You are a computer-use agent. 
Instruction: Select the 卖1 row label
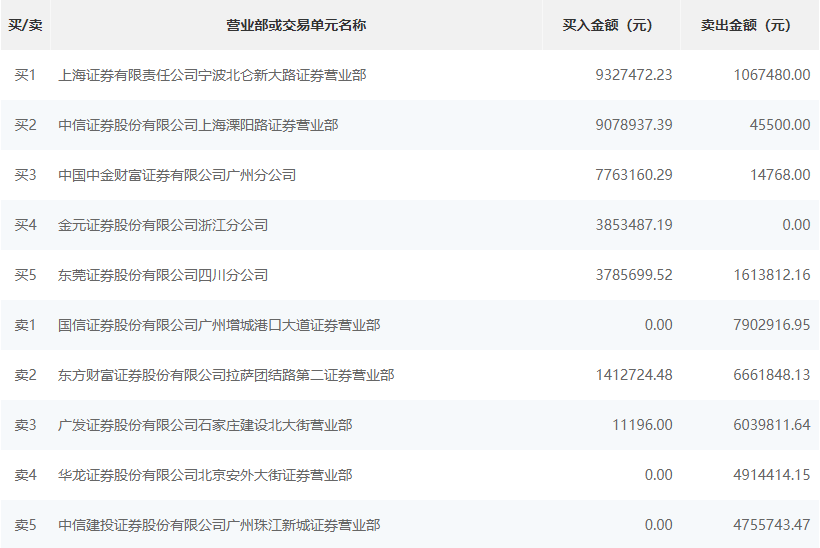click(x=25, y=325)
